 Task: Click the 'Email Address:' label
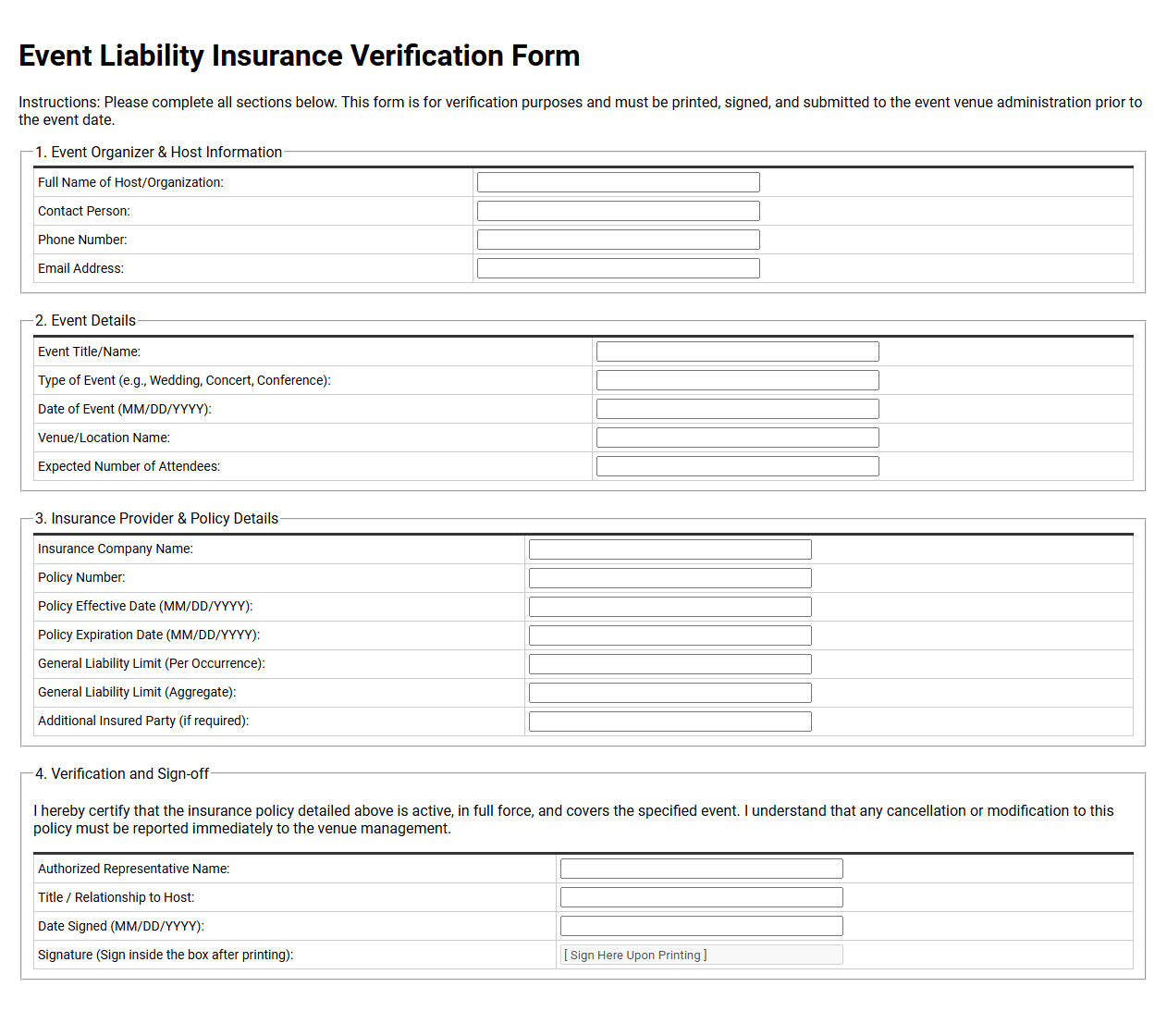pyautogui.click(x=80, y=268)
